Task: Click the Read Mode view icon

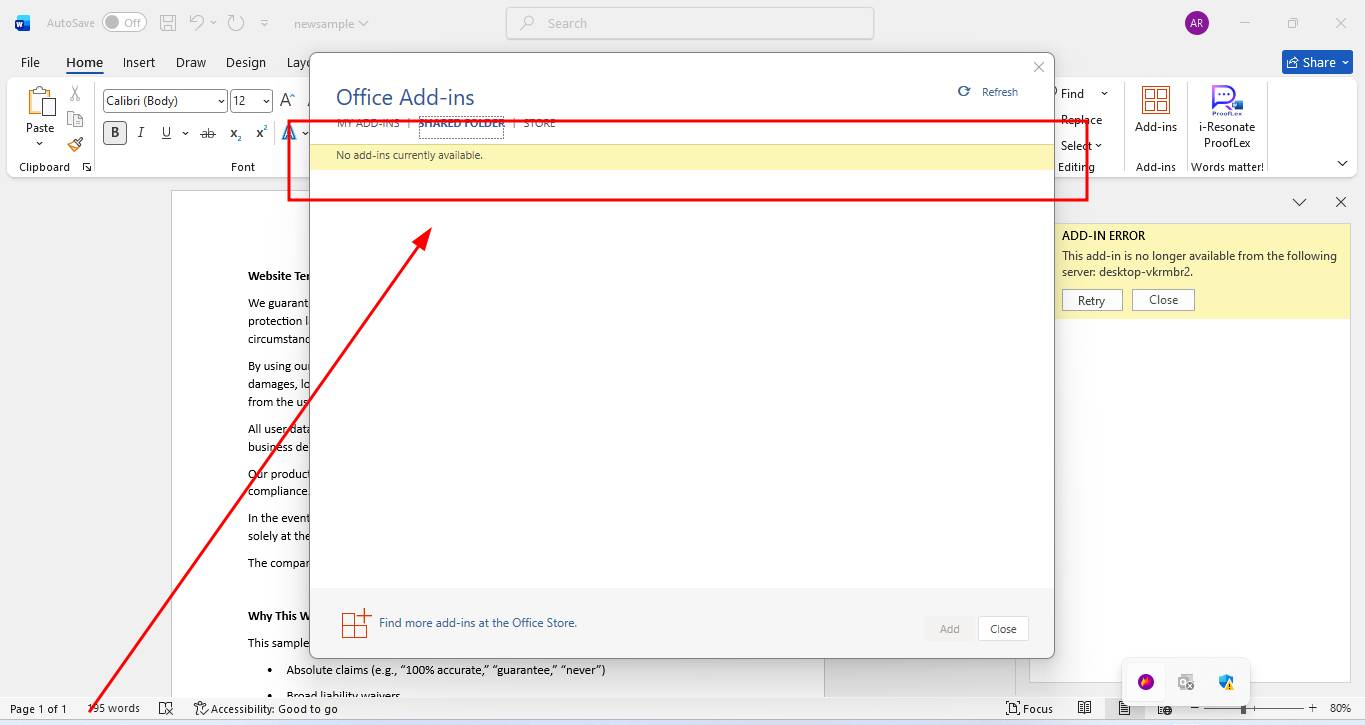Action: tap(1084, 708)
